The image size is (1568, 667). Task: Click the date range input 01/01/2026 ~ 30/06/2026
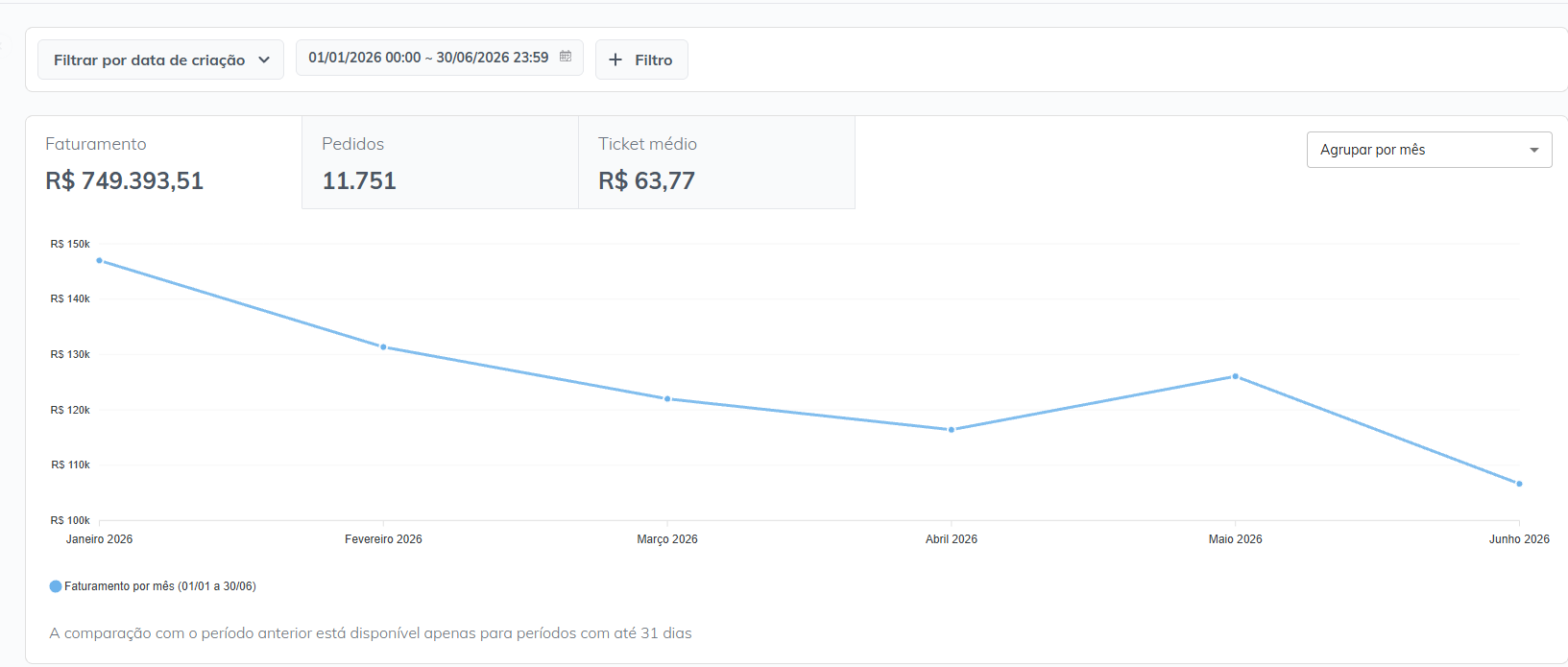coord(440,58)
